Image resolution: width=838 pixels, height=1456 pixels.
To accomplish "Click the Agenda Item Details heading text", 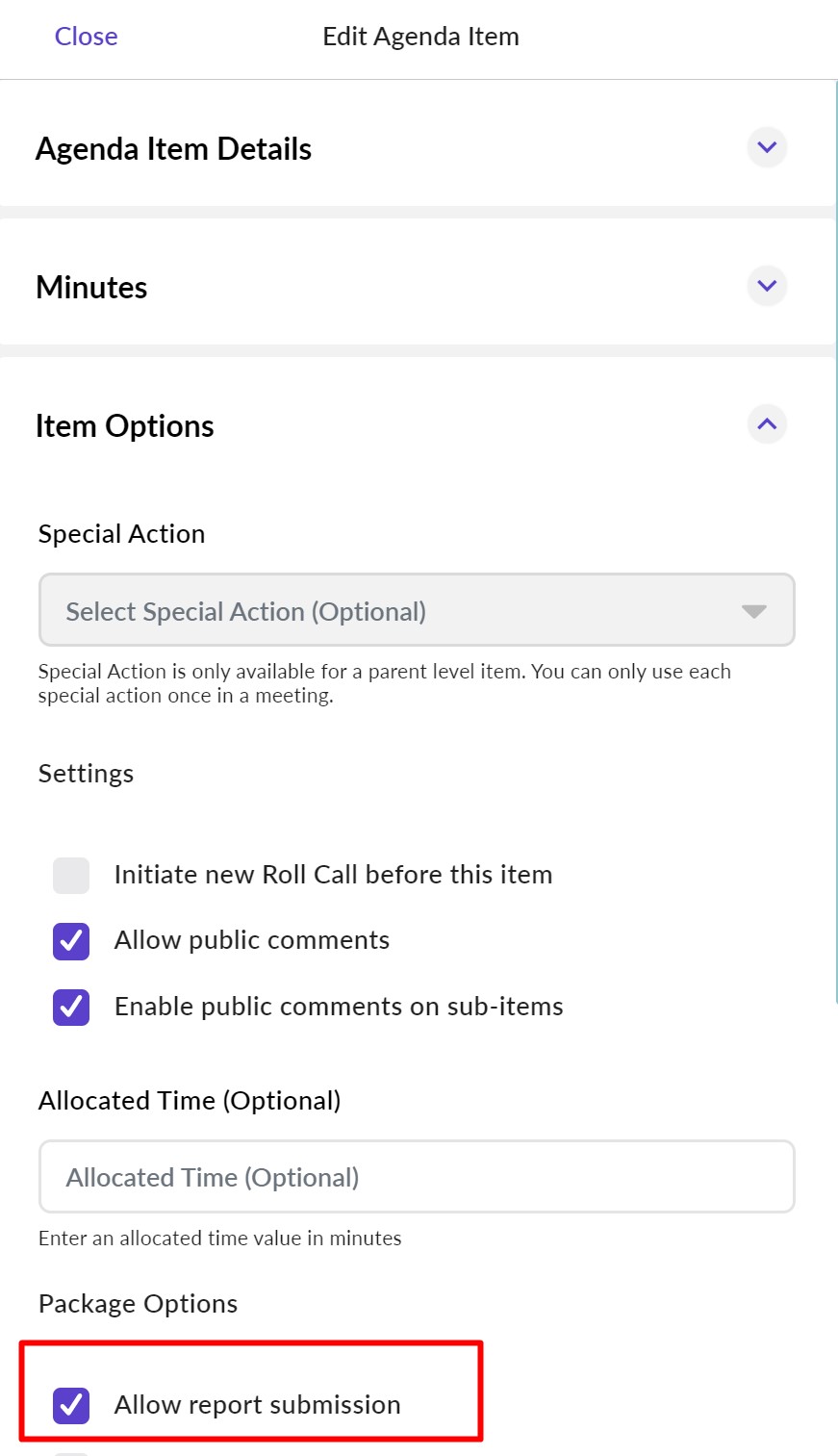I will tap(173, 149).
